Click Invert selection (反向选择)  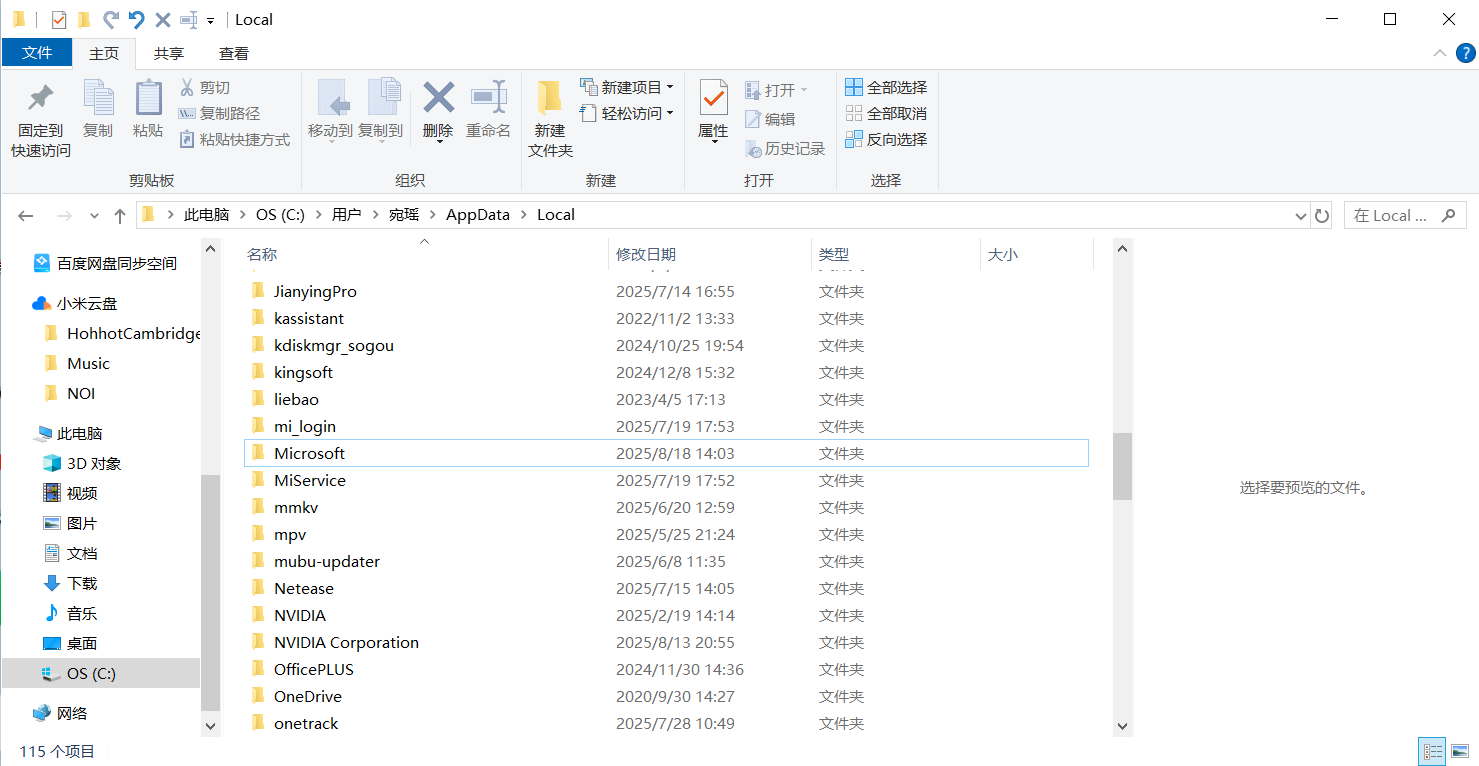[x=886, y=139]
